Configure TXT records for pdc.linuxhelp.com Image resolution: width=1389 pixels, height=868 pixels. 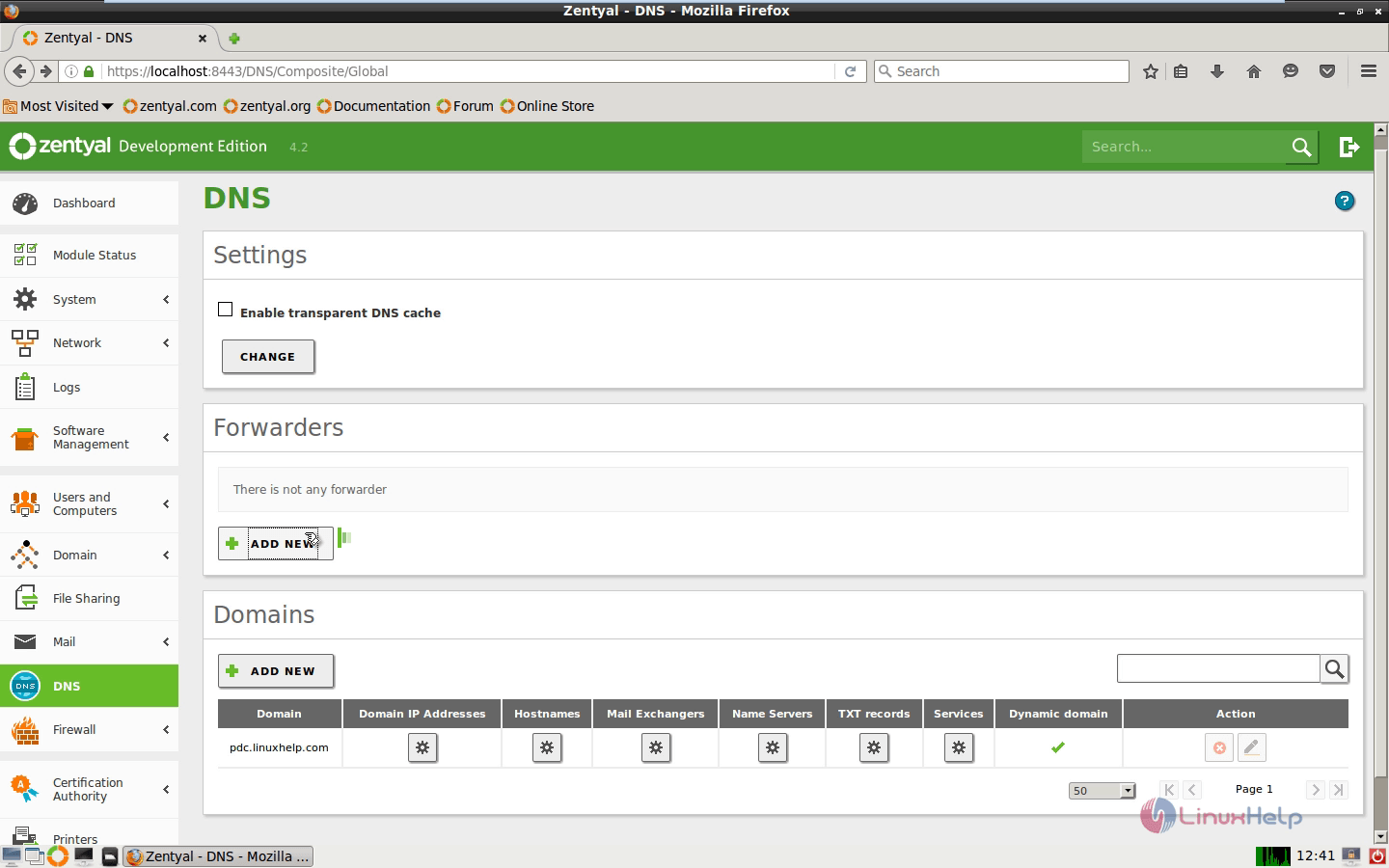click(874, 747)
